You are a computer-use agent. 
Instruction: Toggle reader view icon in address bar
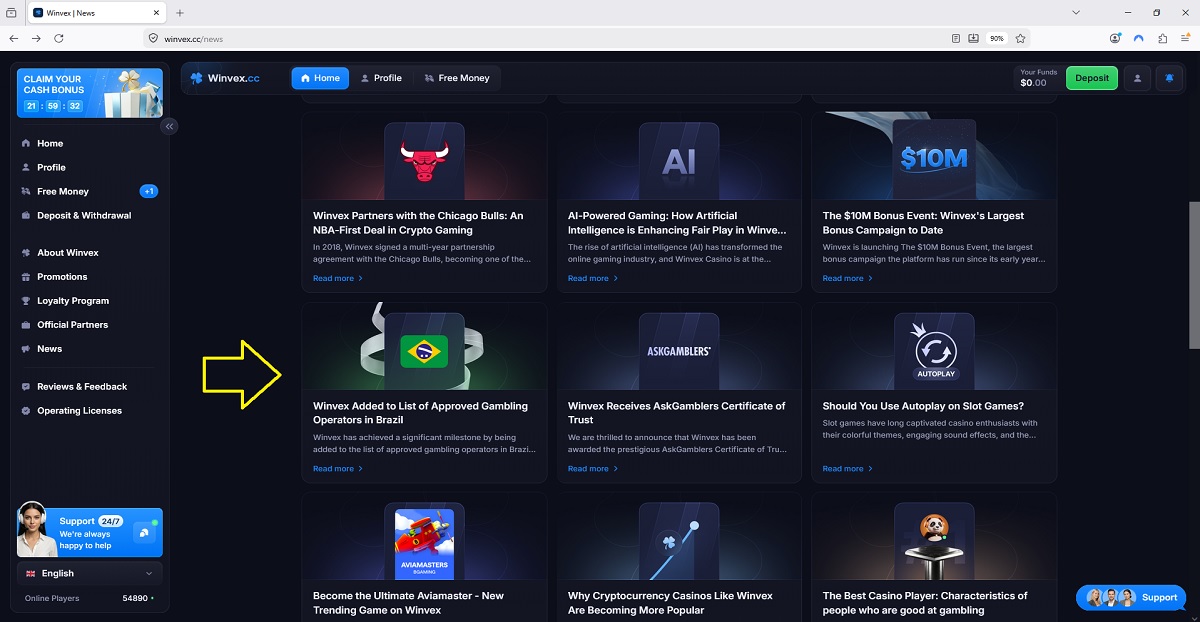click(956, 38)
